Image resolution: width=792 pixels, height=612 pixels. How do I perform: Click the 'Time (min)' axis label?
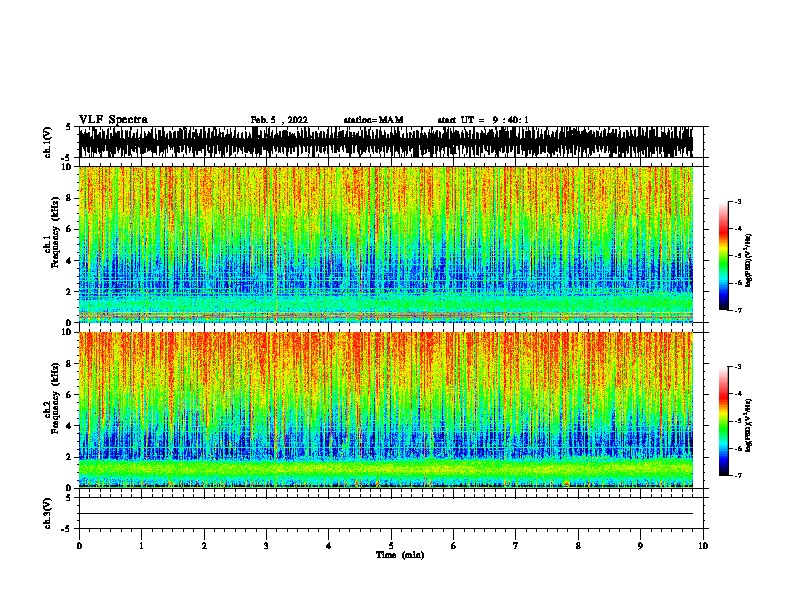(400, 555)
